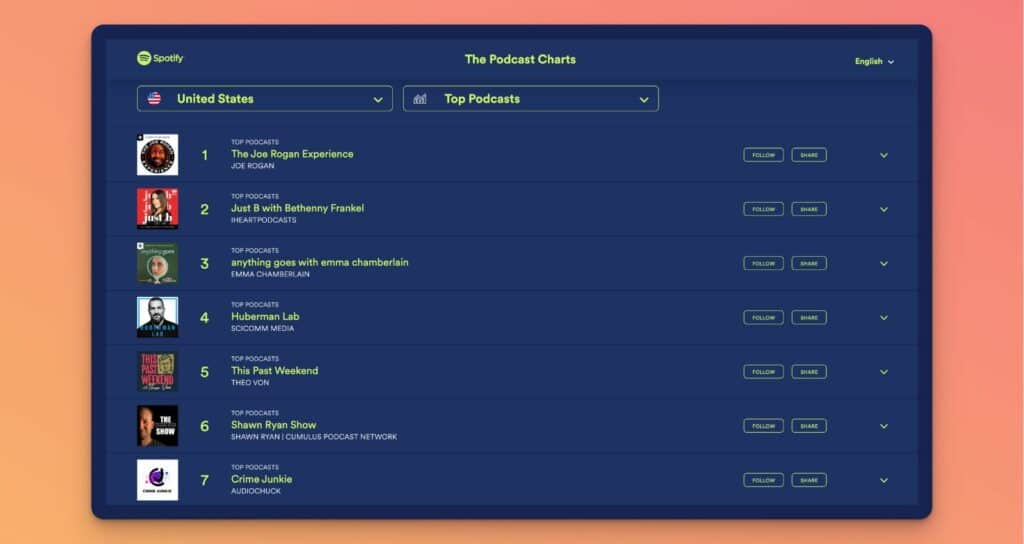Follow This Past Weekend podcast
This screenshot has height=544, width=1024.
763,372
